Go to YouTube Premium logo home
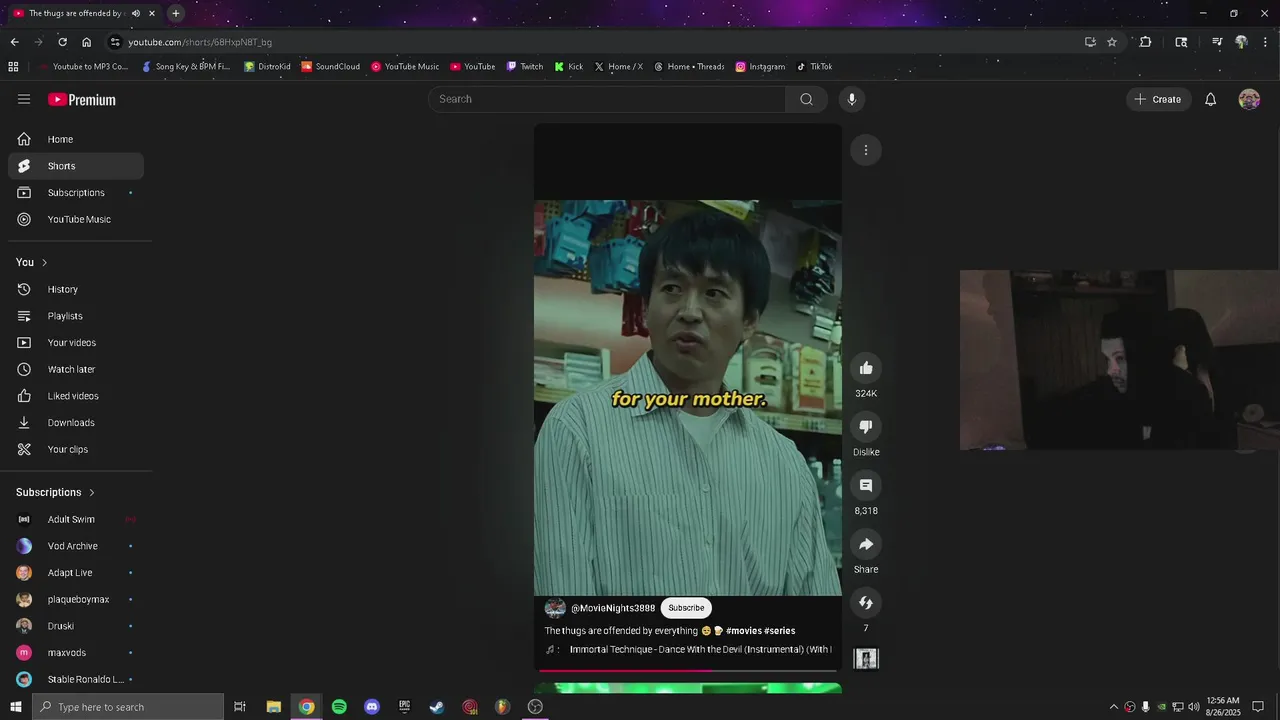 point(82,99)
